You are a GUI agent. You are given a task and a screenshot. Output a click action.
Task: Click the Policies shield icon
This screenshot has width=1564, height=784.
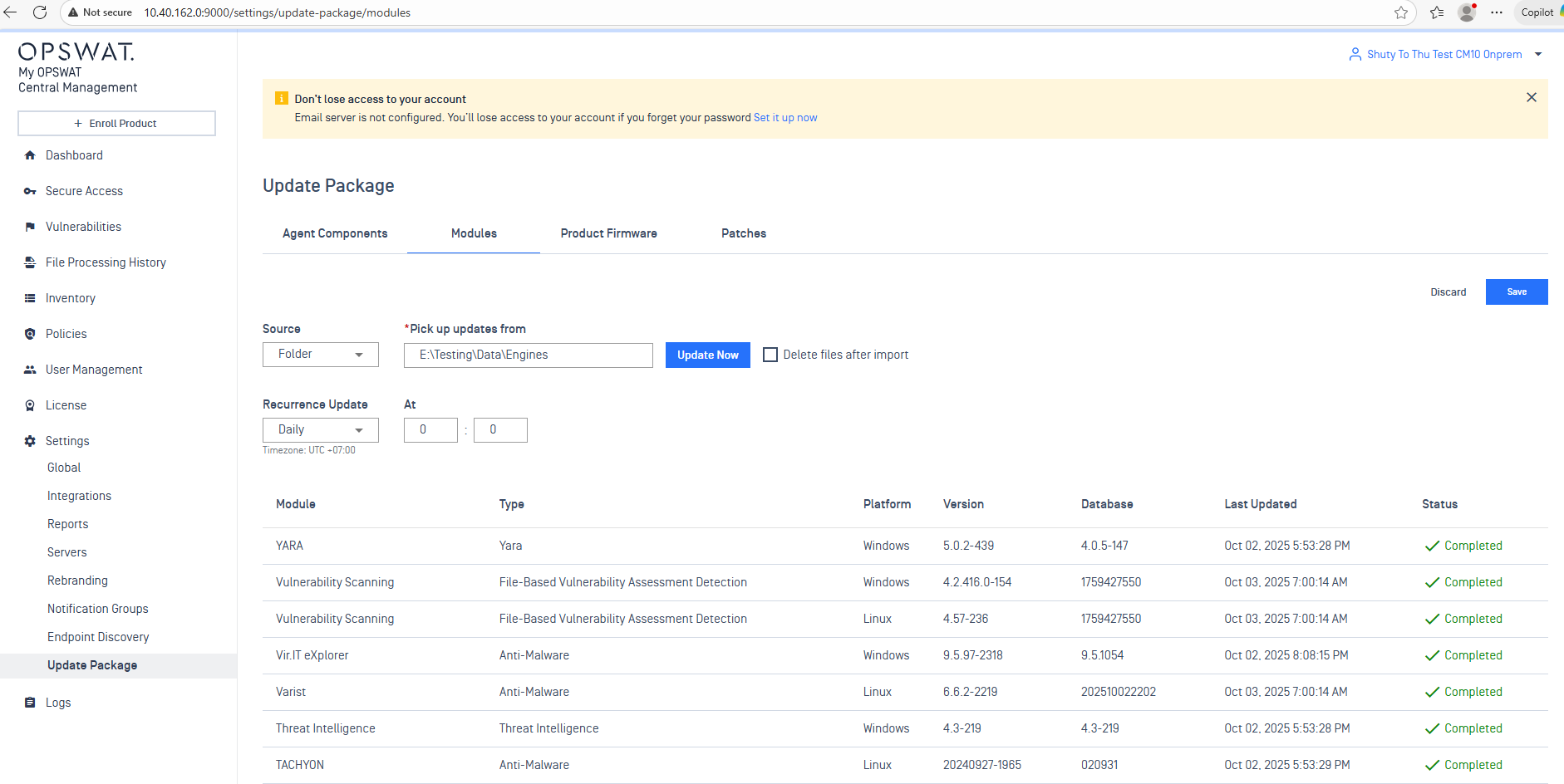[x=30, y=334]
